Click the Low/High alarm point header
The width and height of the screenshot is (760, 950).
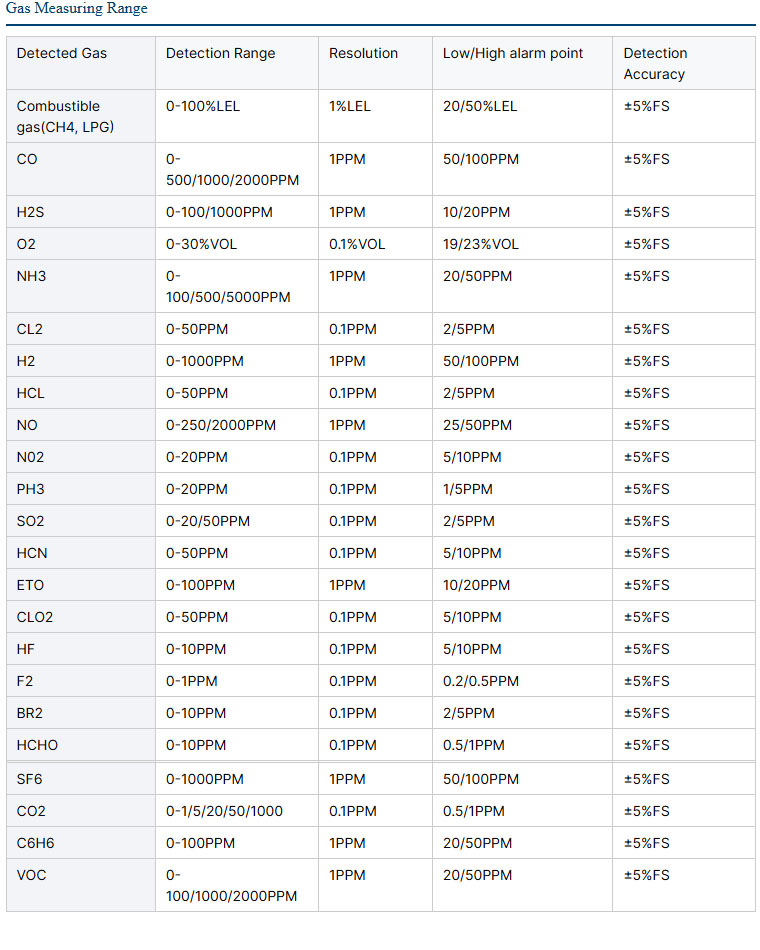pyautogui.click(x=513, y=53)
